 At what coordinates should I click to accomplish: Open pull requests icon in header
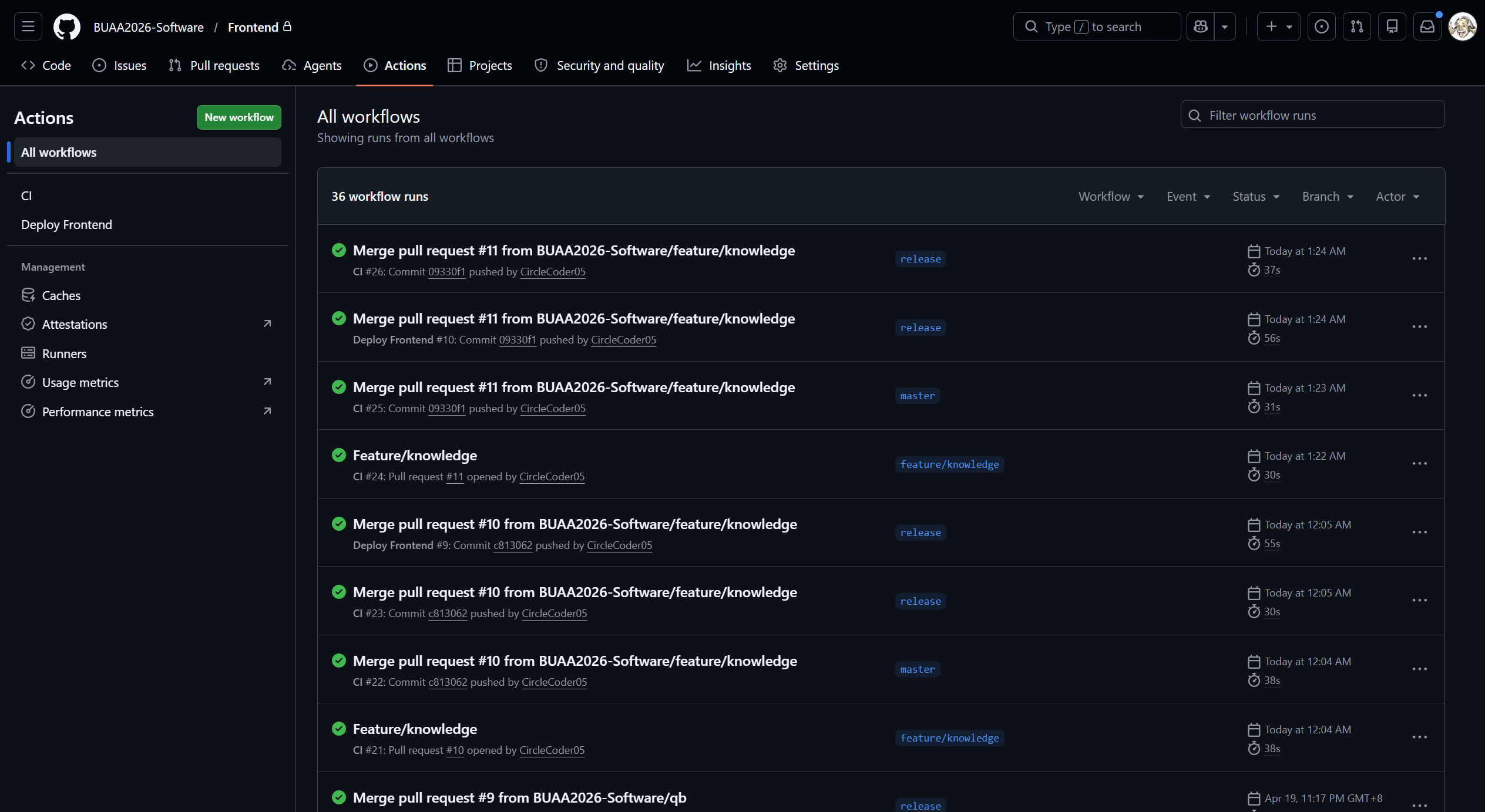[1357, 26]
